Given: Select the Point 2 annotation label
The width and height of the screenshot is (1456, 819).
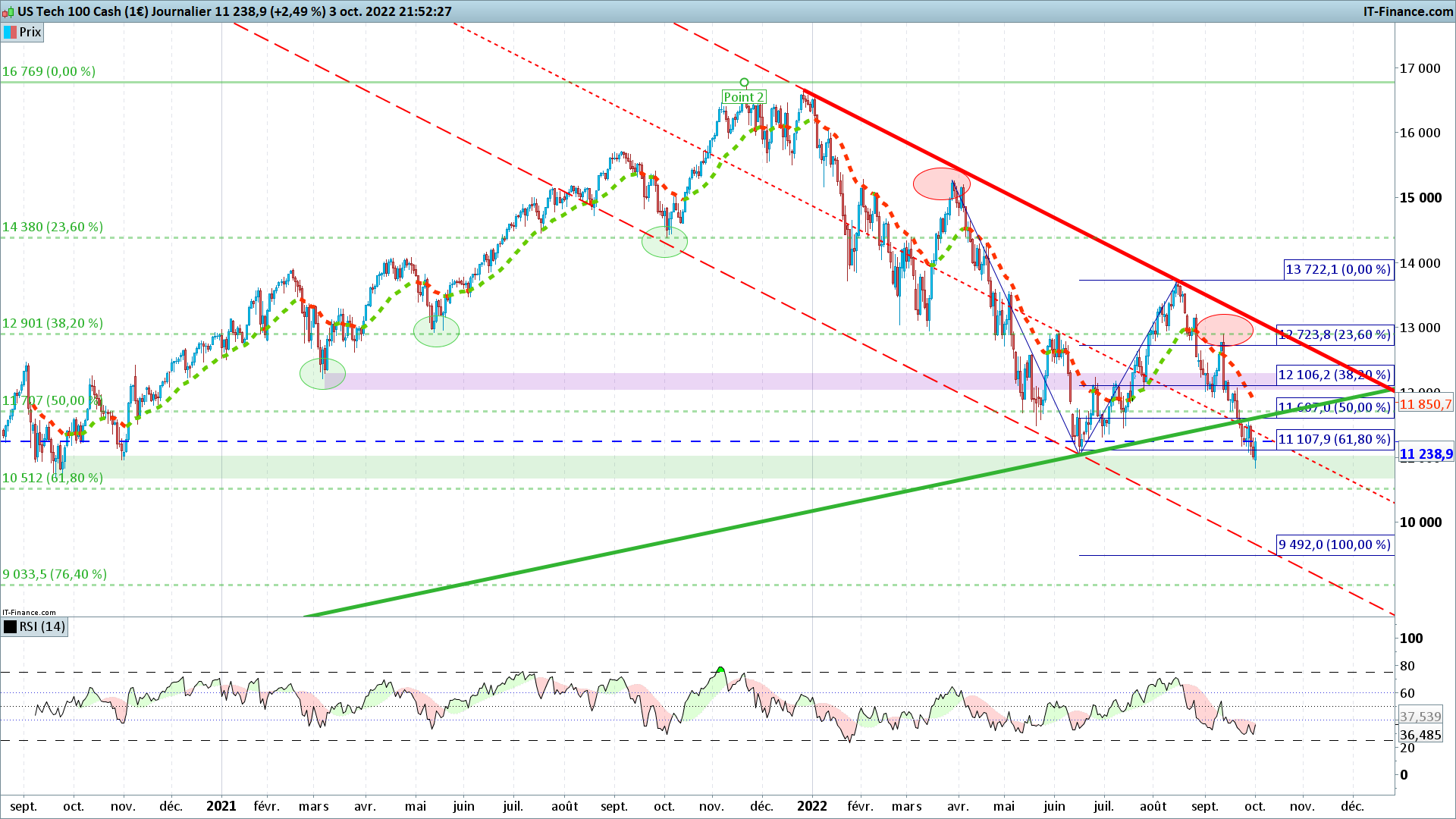Looking at the screenshot, I should point(743,97).
